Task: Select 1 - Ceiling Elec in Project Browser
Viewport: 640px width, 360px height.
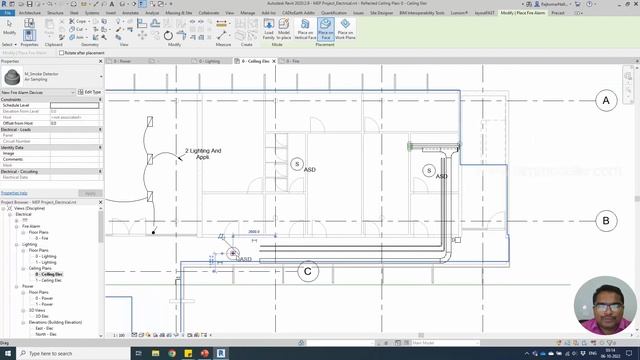Action: (x=49, y=280)
